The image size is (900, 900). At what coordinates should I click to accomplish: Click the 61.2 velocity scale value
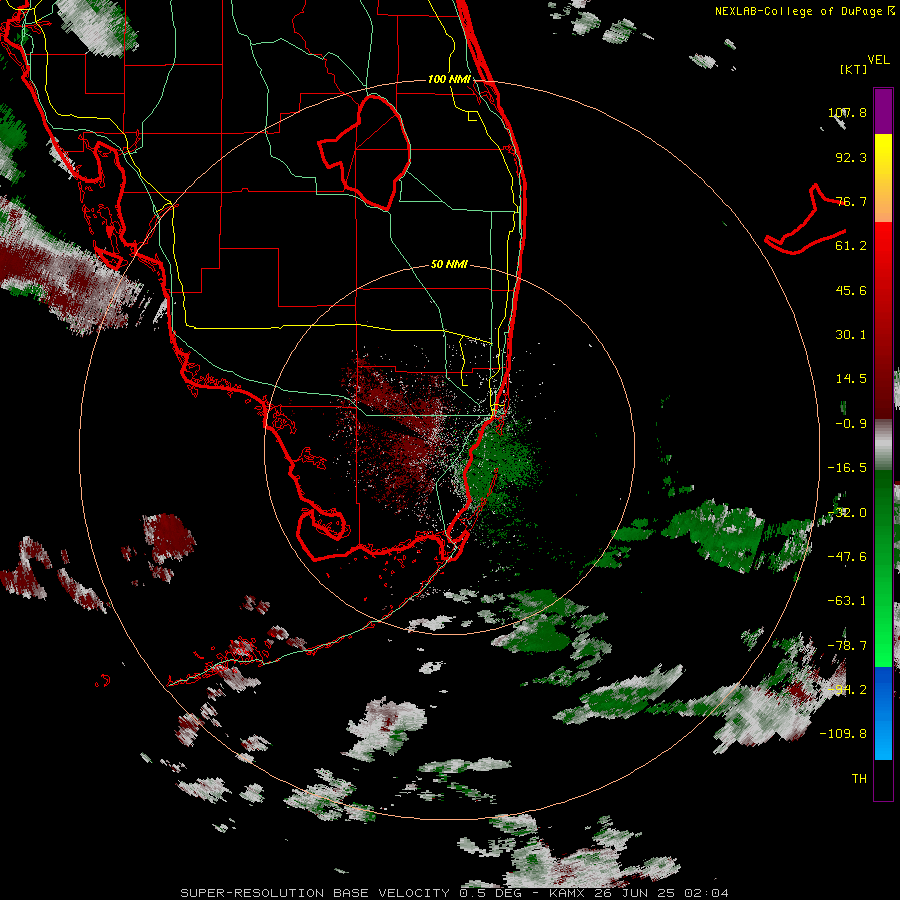tap(851, 246)
